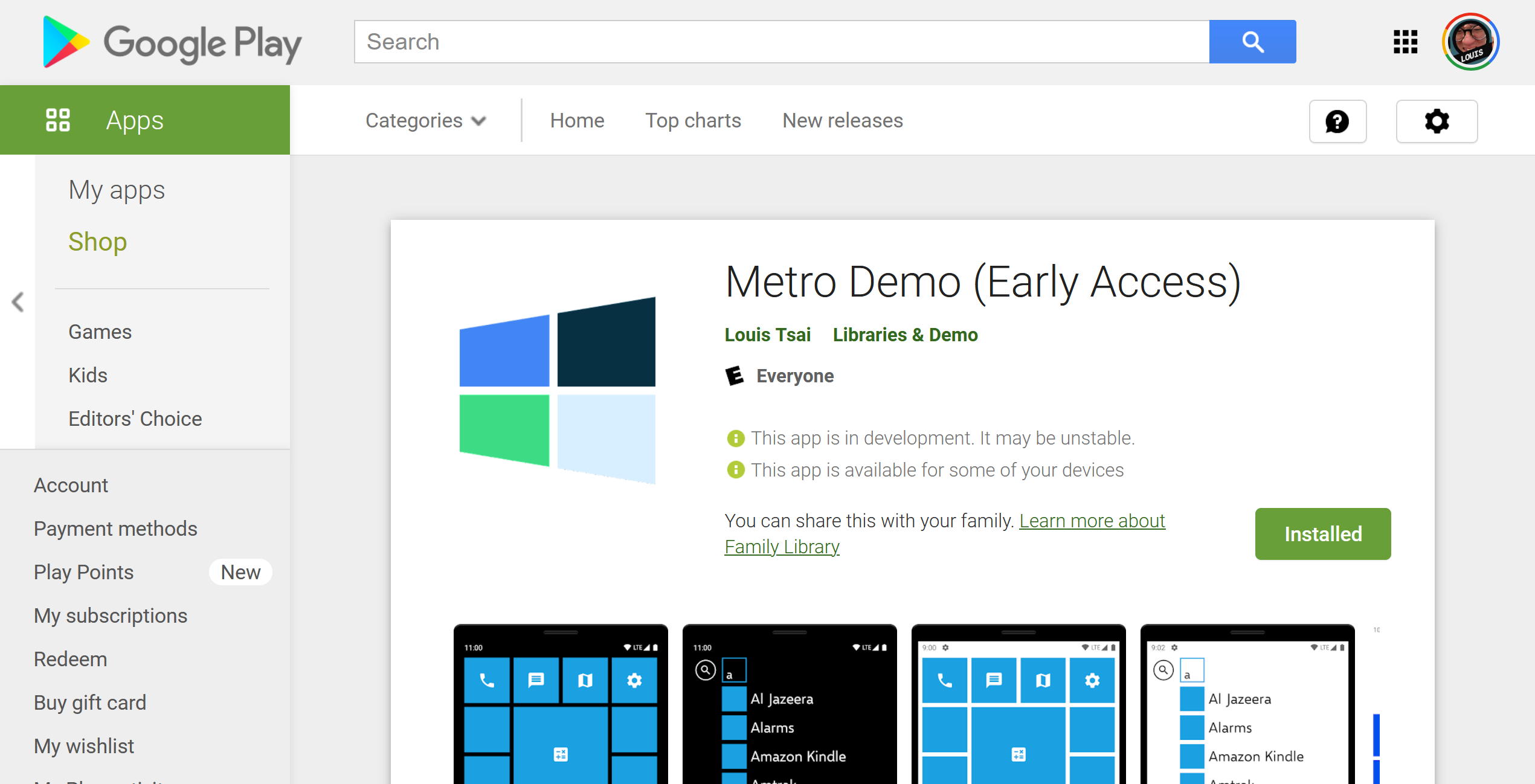Click the Apps grid icon in green header

pos(58,120)
